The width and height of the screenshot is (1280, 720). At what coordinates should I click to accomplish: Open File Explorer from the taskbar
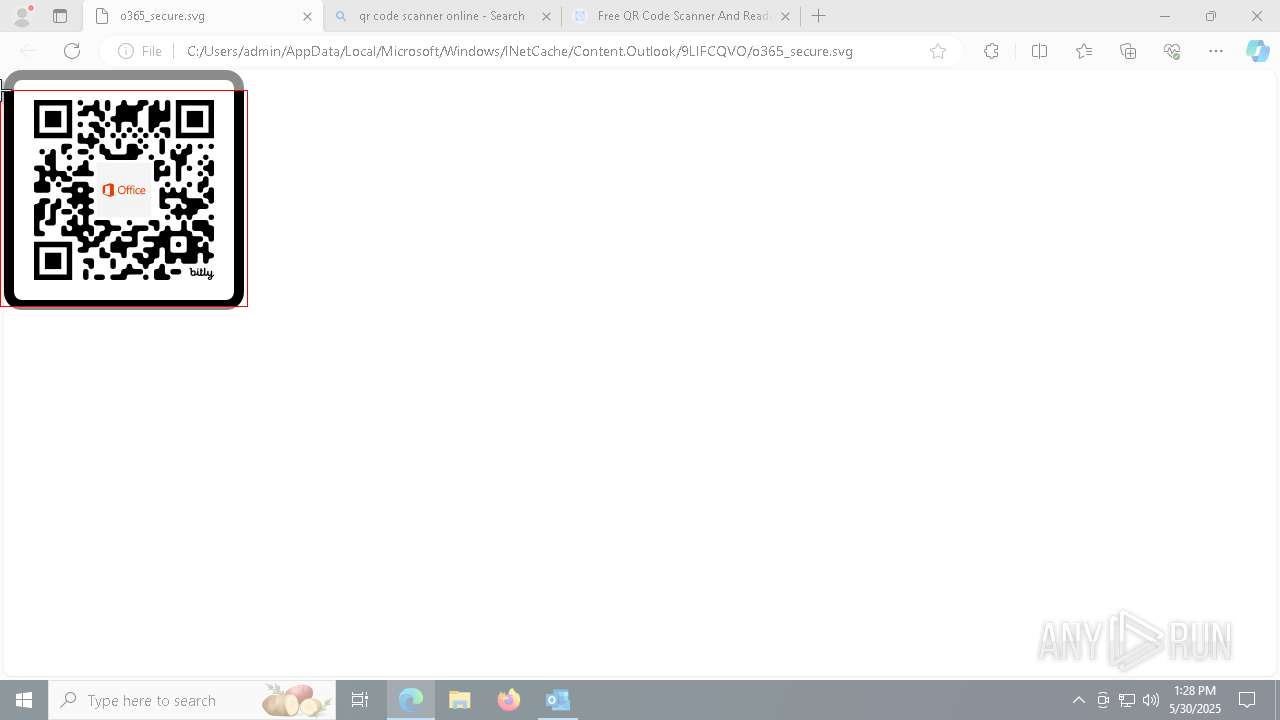(x=460, y=700)
